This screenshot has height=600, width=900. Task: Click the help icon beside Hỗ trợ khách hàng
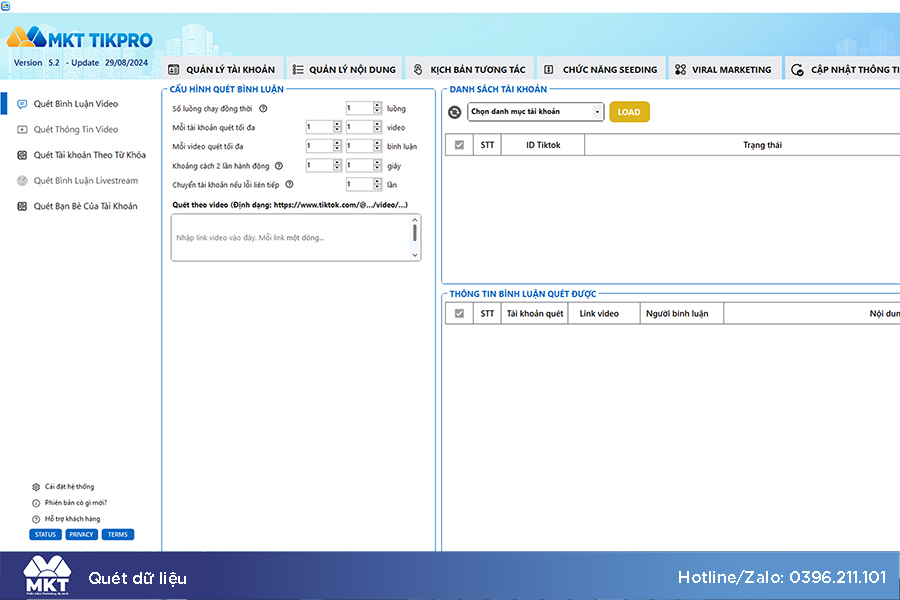(36, 519)
